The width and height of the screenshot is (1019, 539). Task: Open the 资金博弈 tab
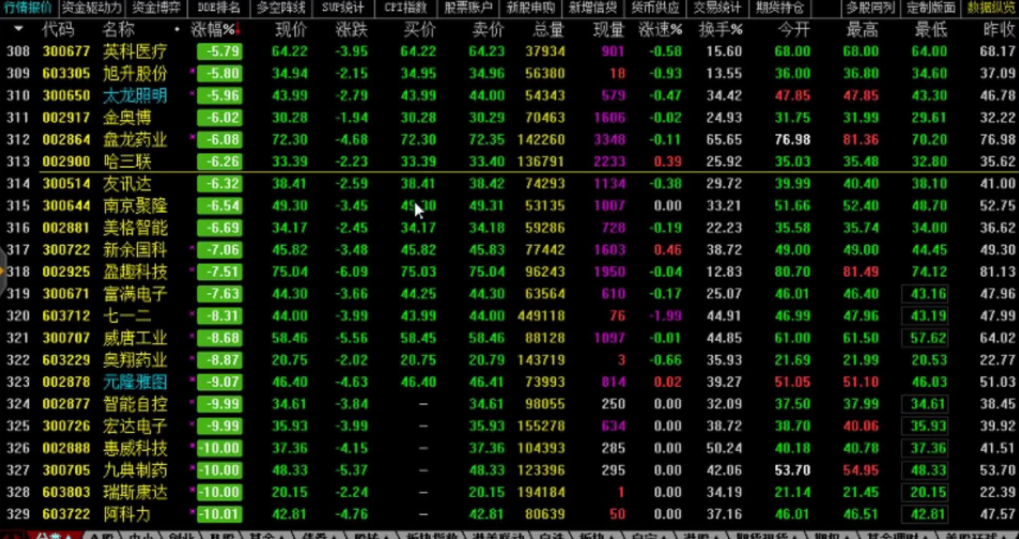pos(157,8)
